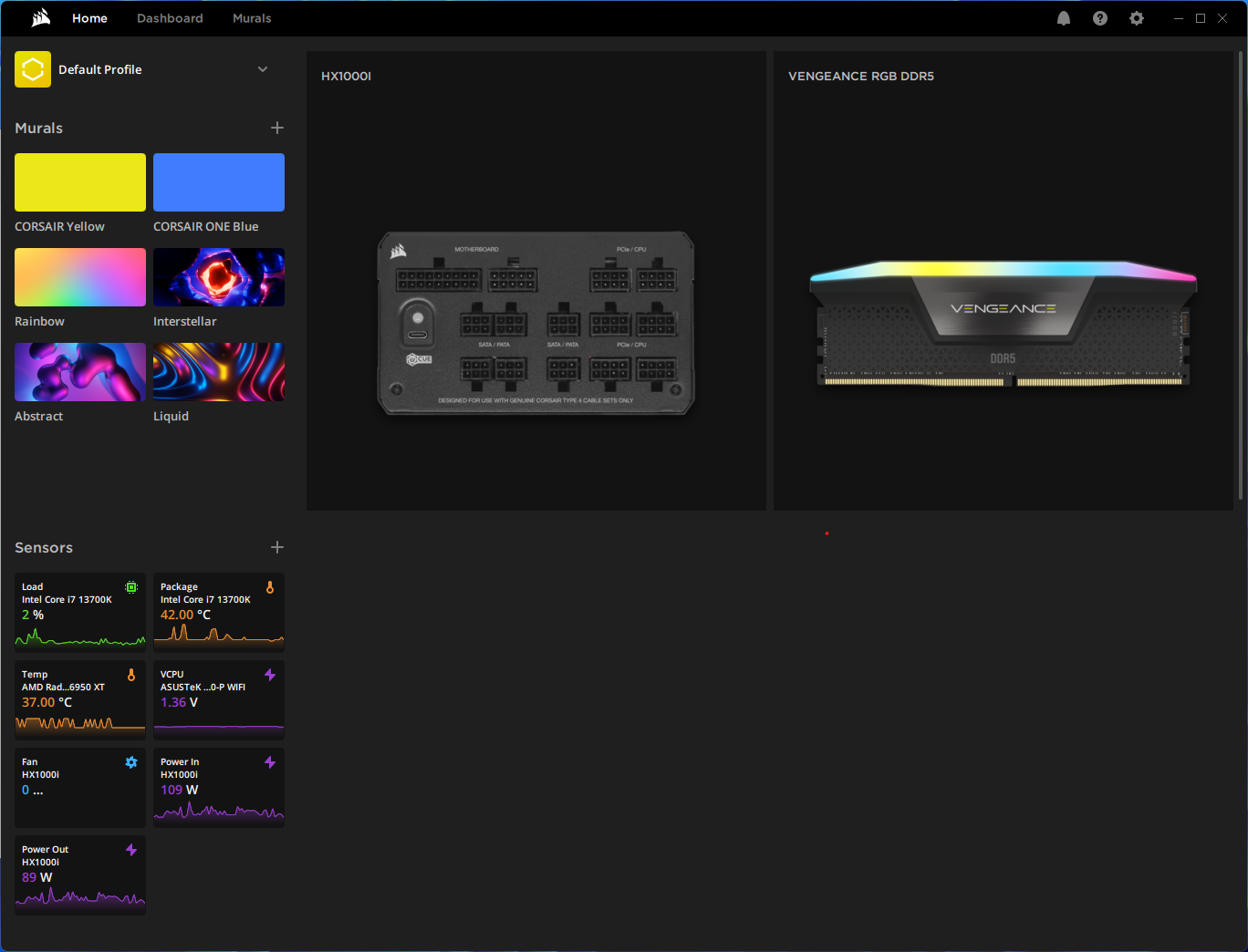Switch to the Murals tab
1248x952 pixels.
point(252,18)
